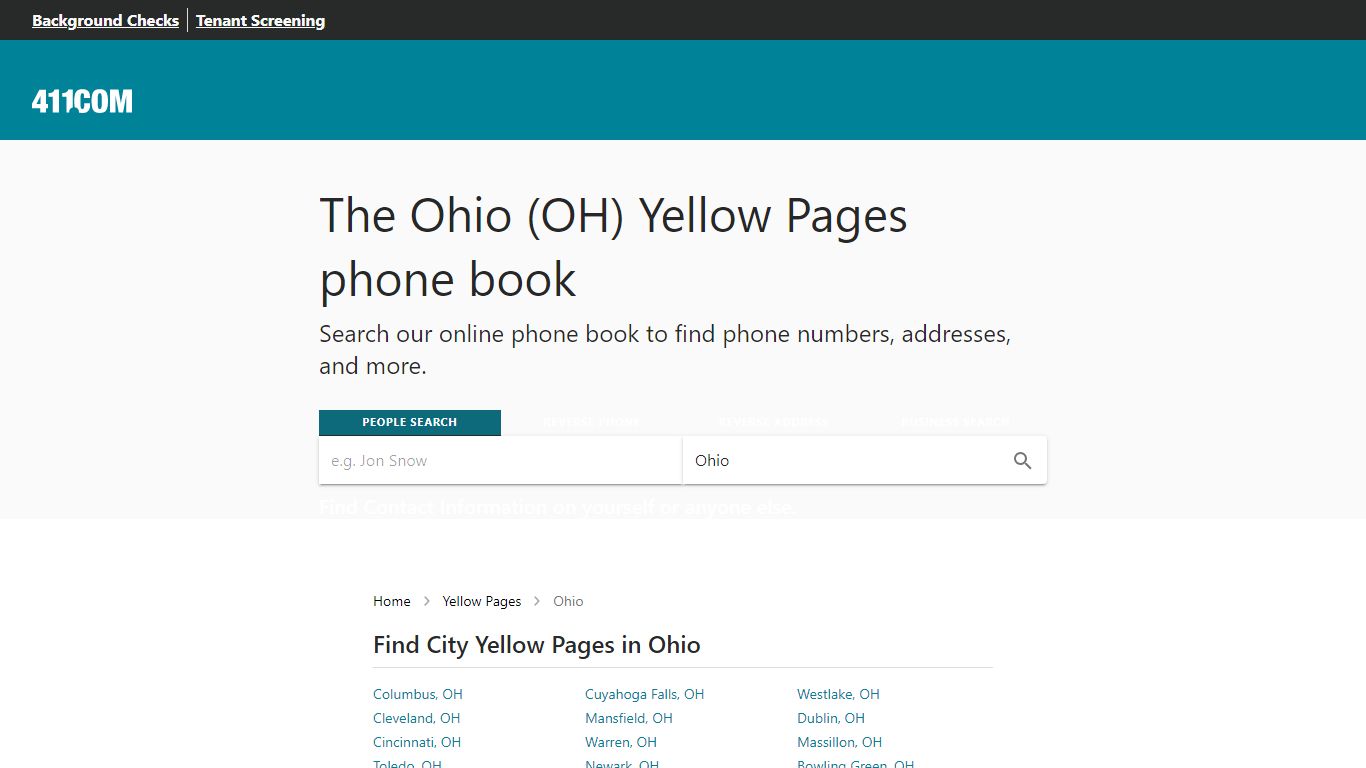Switch to the Business Search tab
This screenshot has width=1366, height=768.
(956, 422)
